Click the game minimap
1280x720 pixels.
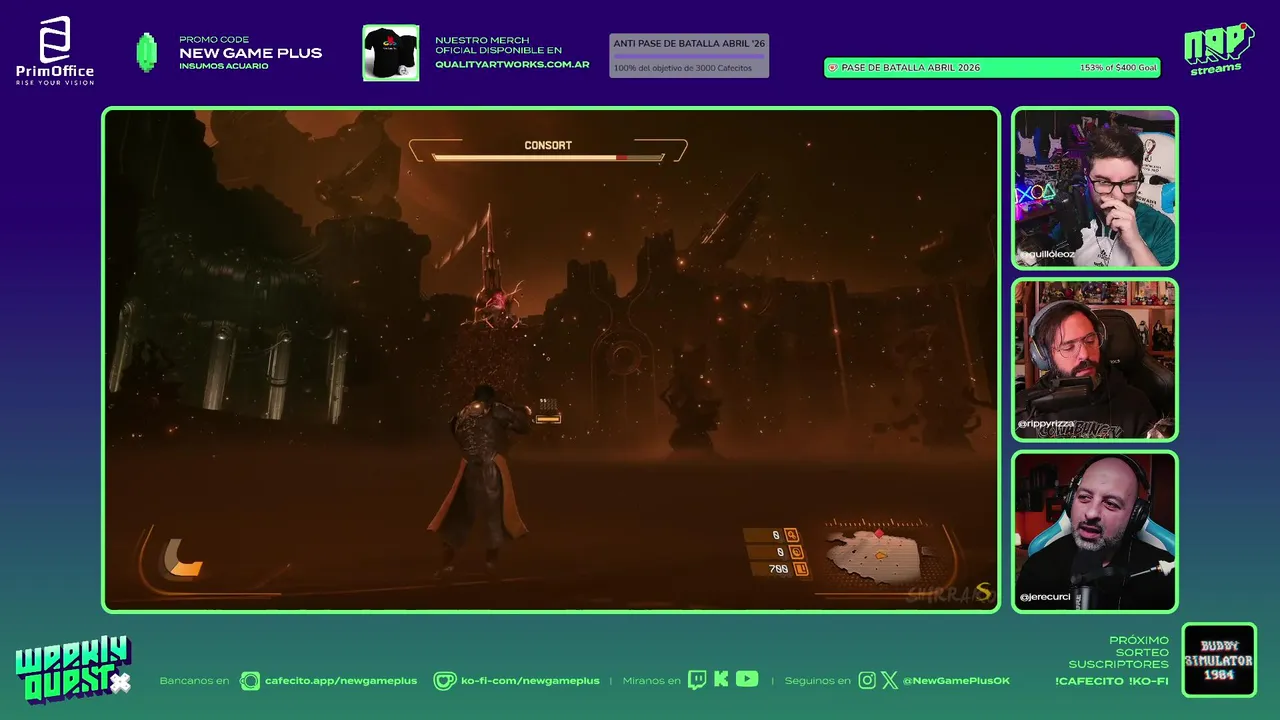point(880,555)
